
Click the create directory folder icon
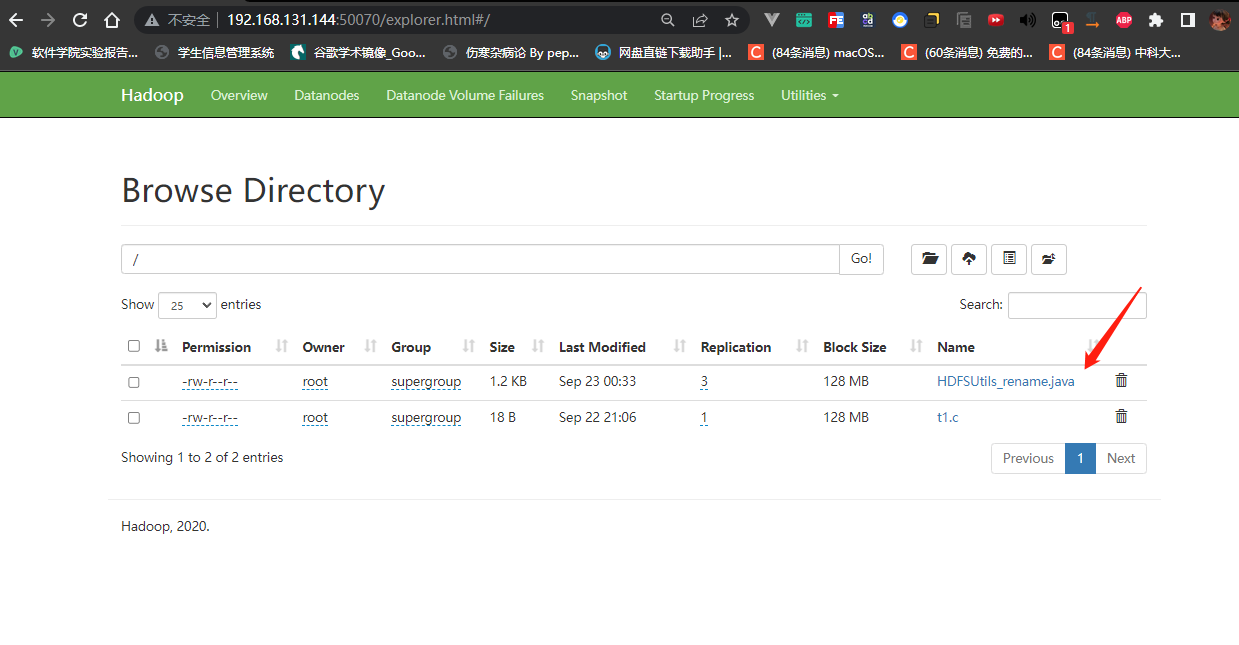[x=929, y=259]
